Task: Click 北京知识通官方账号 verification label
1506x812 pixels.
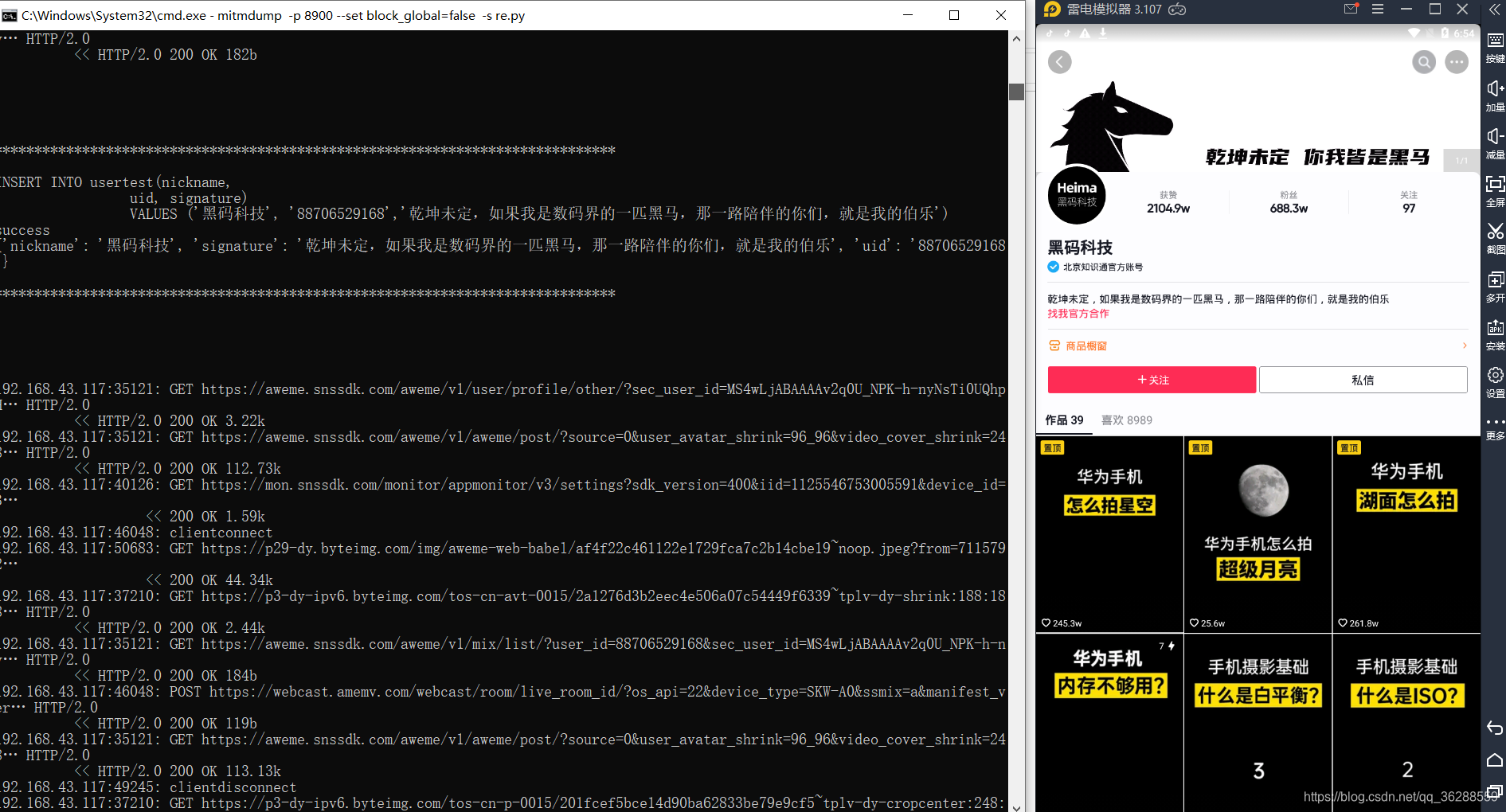Action: coord(1102,267)
